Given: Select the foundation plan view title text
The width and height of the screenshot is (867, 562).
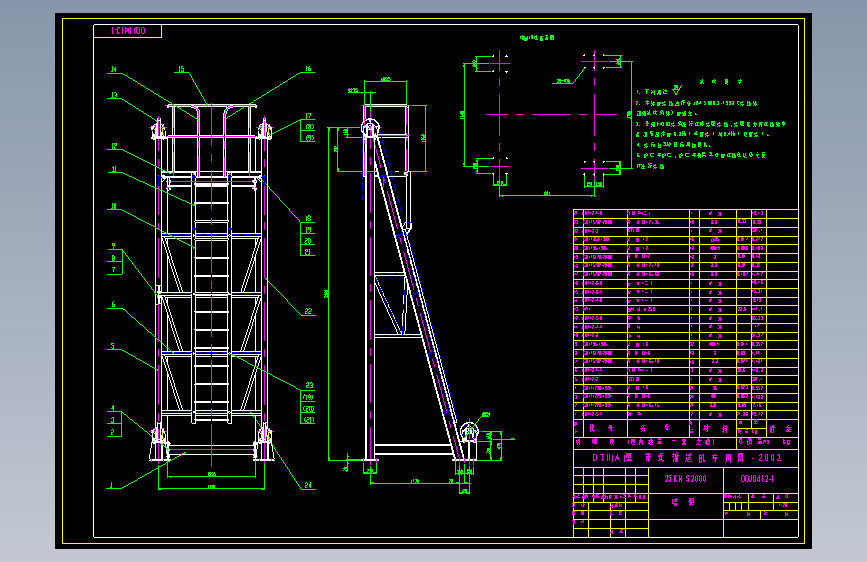Looking at the screenshot, I should coord(537,38).
